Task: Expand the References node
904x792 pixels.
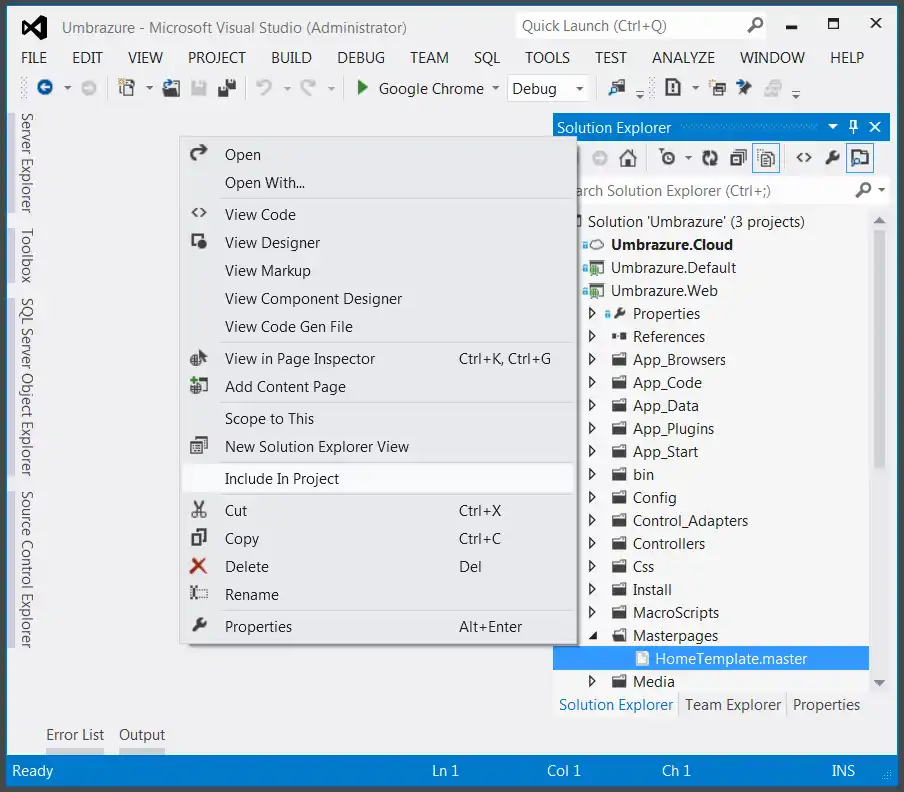Action: (x=592, y=336)
